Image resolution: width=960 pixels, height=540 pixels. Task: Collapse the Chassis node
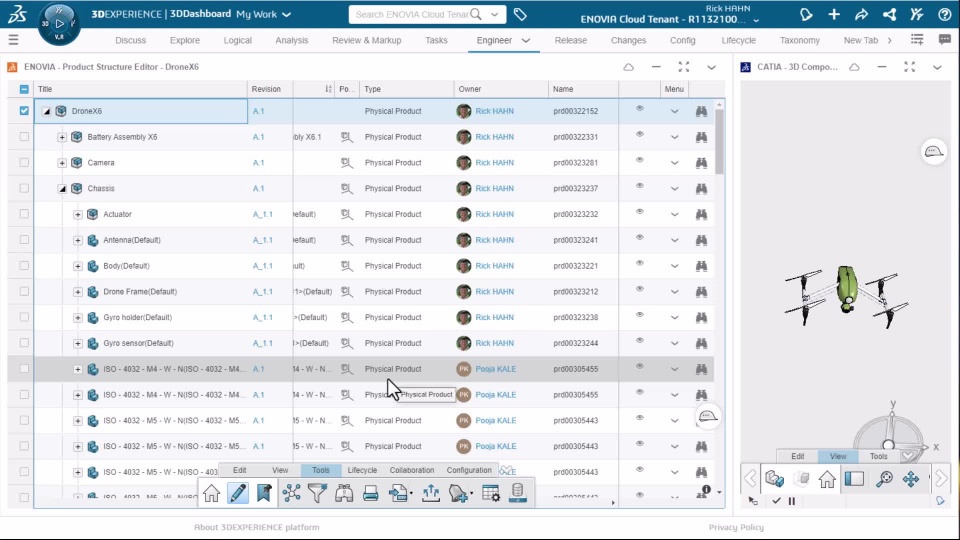(x=62, y=189)
